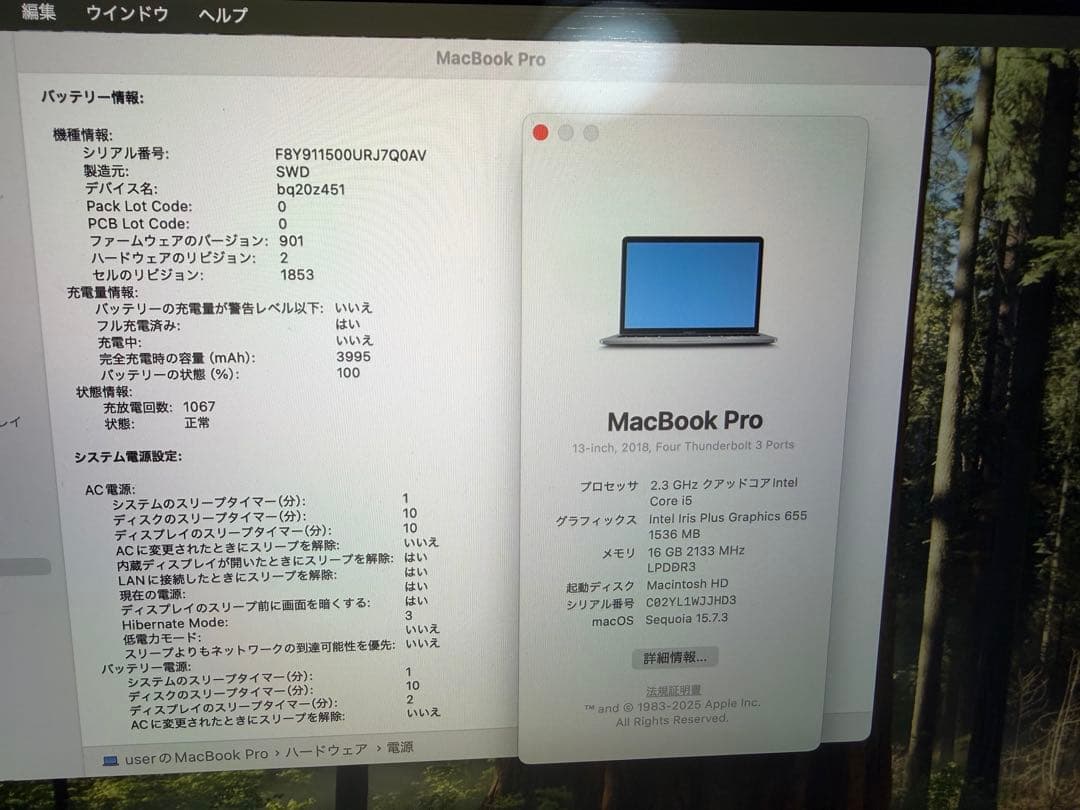Click the yellow minimize button on the window
This screenshot has width=1080, height=810.
tap(565, 132)
